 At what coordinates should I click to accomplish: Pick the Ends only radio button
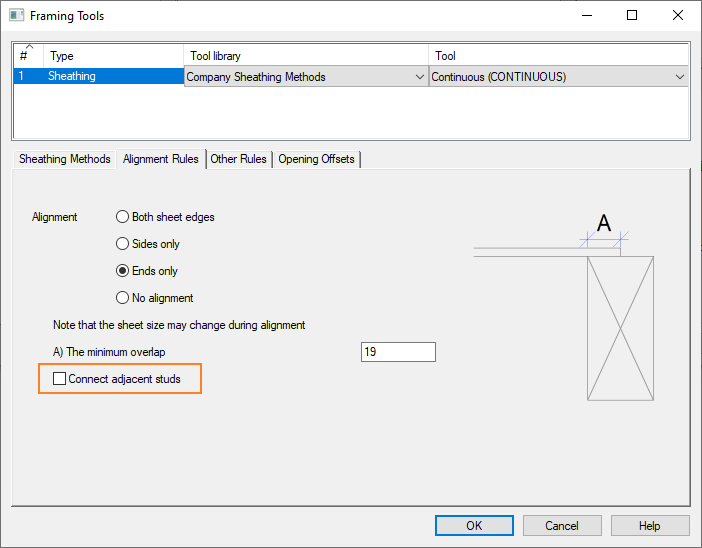coord(123,271)
